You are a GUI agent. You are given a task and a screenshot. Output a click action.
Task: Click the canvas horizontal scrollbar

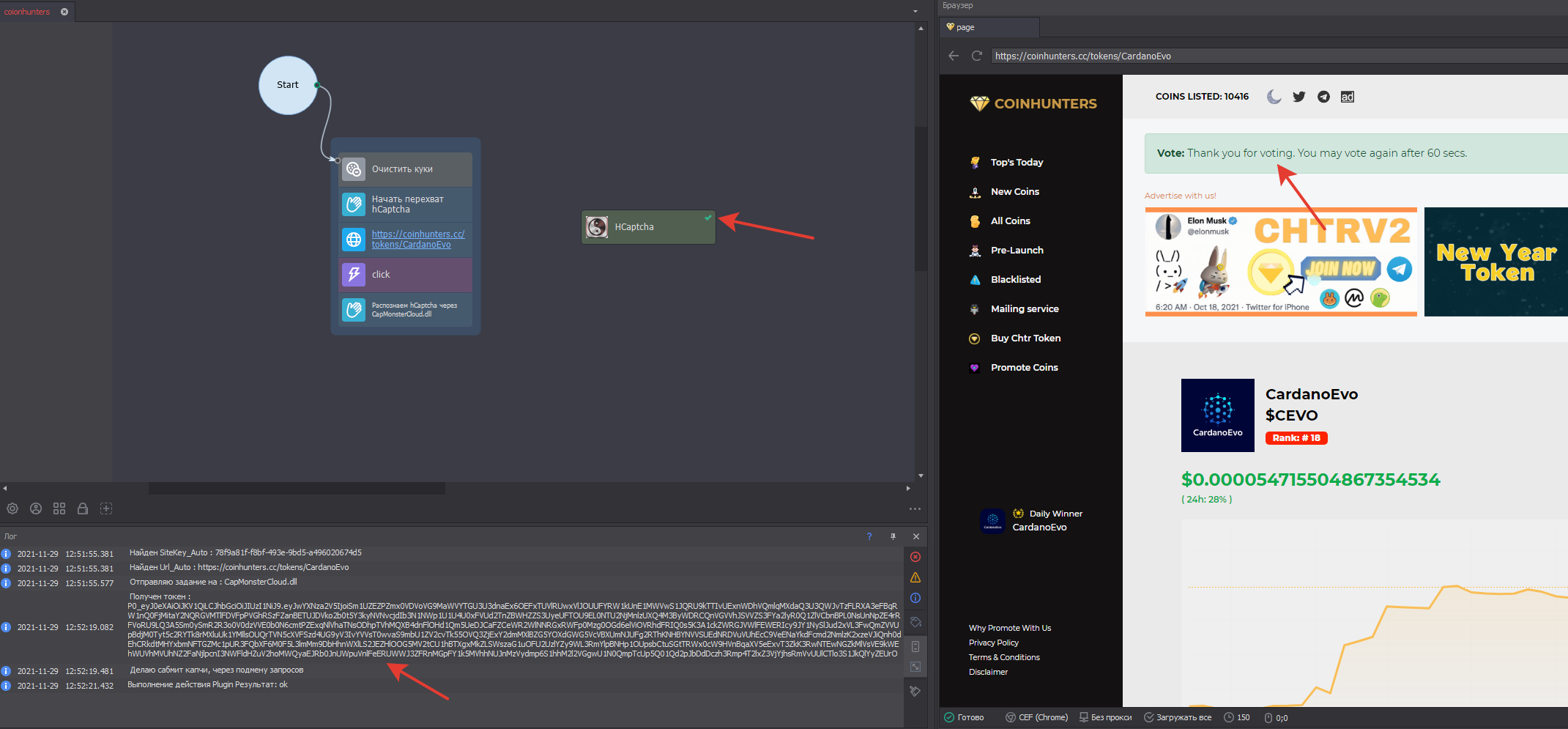pyautogui.click(x=297, y=488)
